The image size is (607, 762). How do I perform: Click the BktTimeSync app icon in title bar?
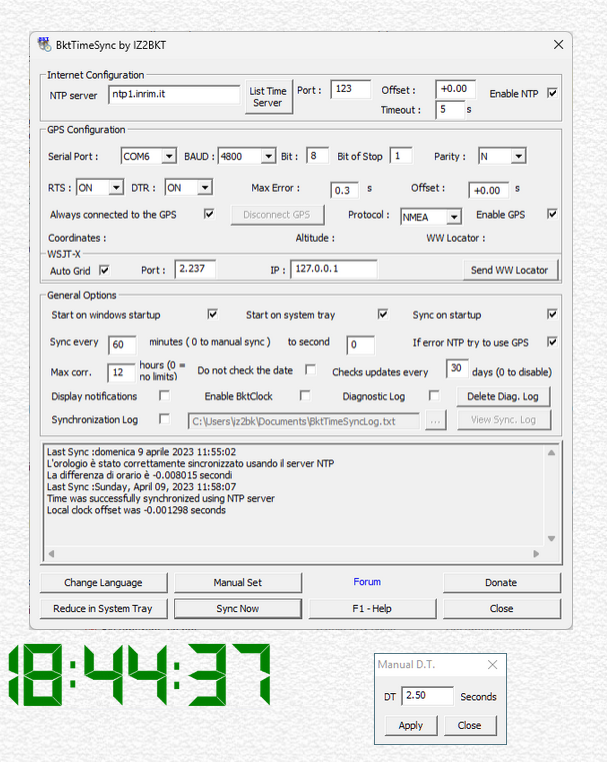pos(44,44)
